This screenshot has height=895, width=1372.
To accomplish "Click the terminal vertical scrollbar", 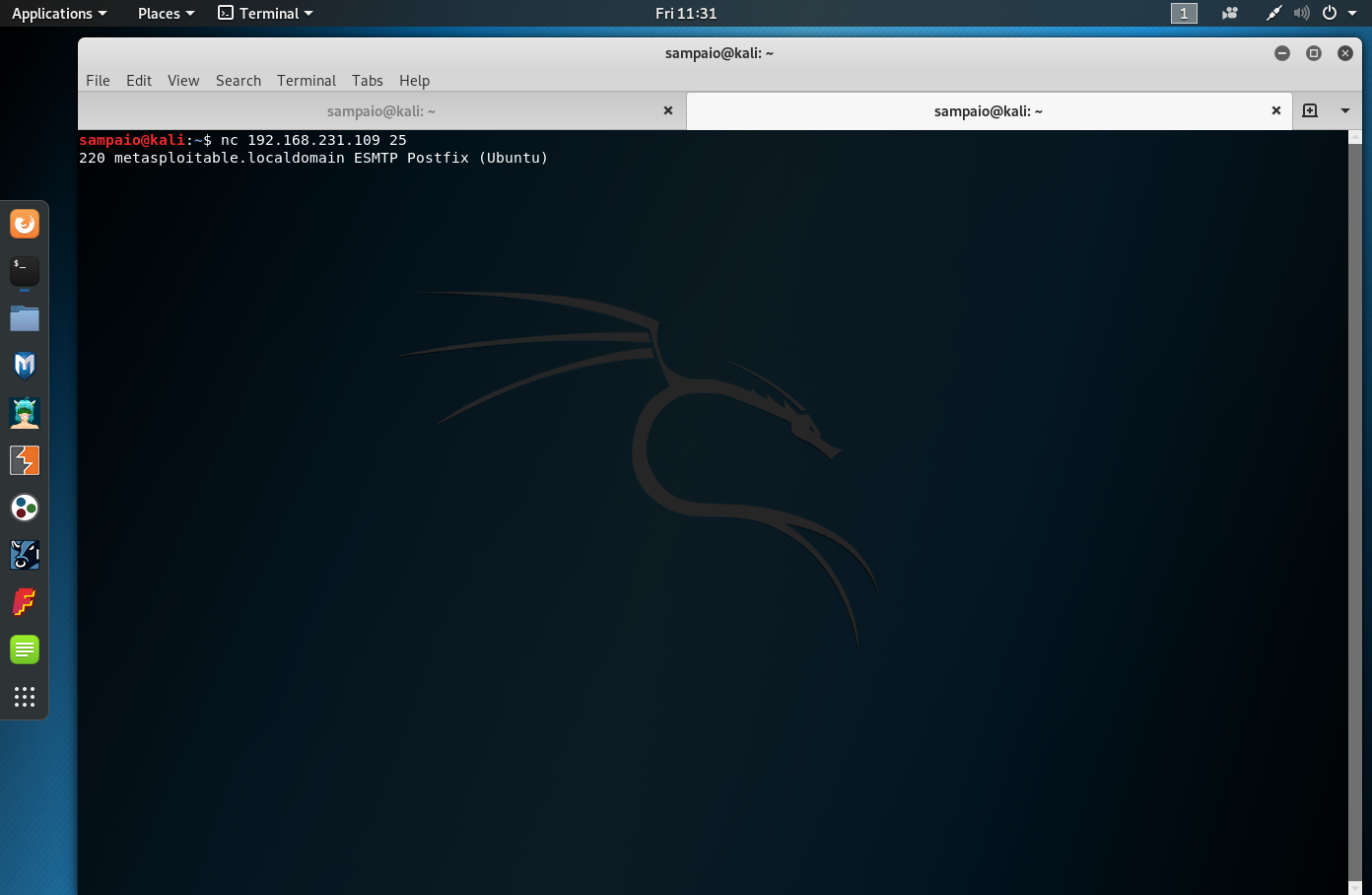I will click(1354, 512).
